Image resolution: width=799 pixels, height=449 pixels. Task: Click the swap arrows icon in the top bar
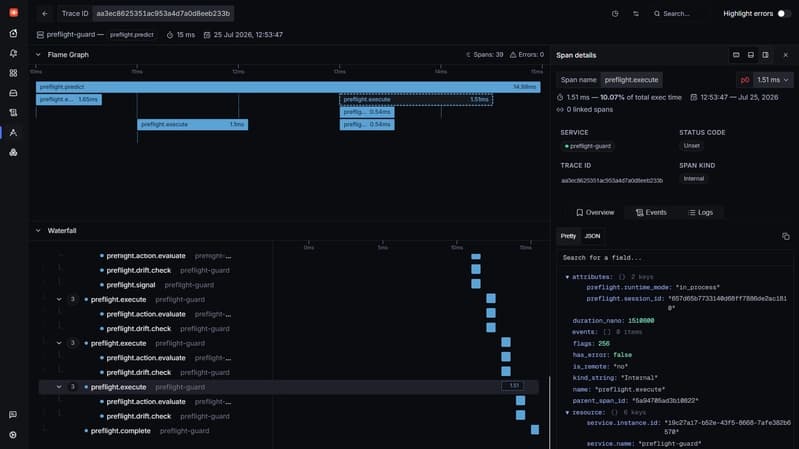click(636, 14)
